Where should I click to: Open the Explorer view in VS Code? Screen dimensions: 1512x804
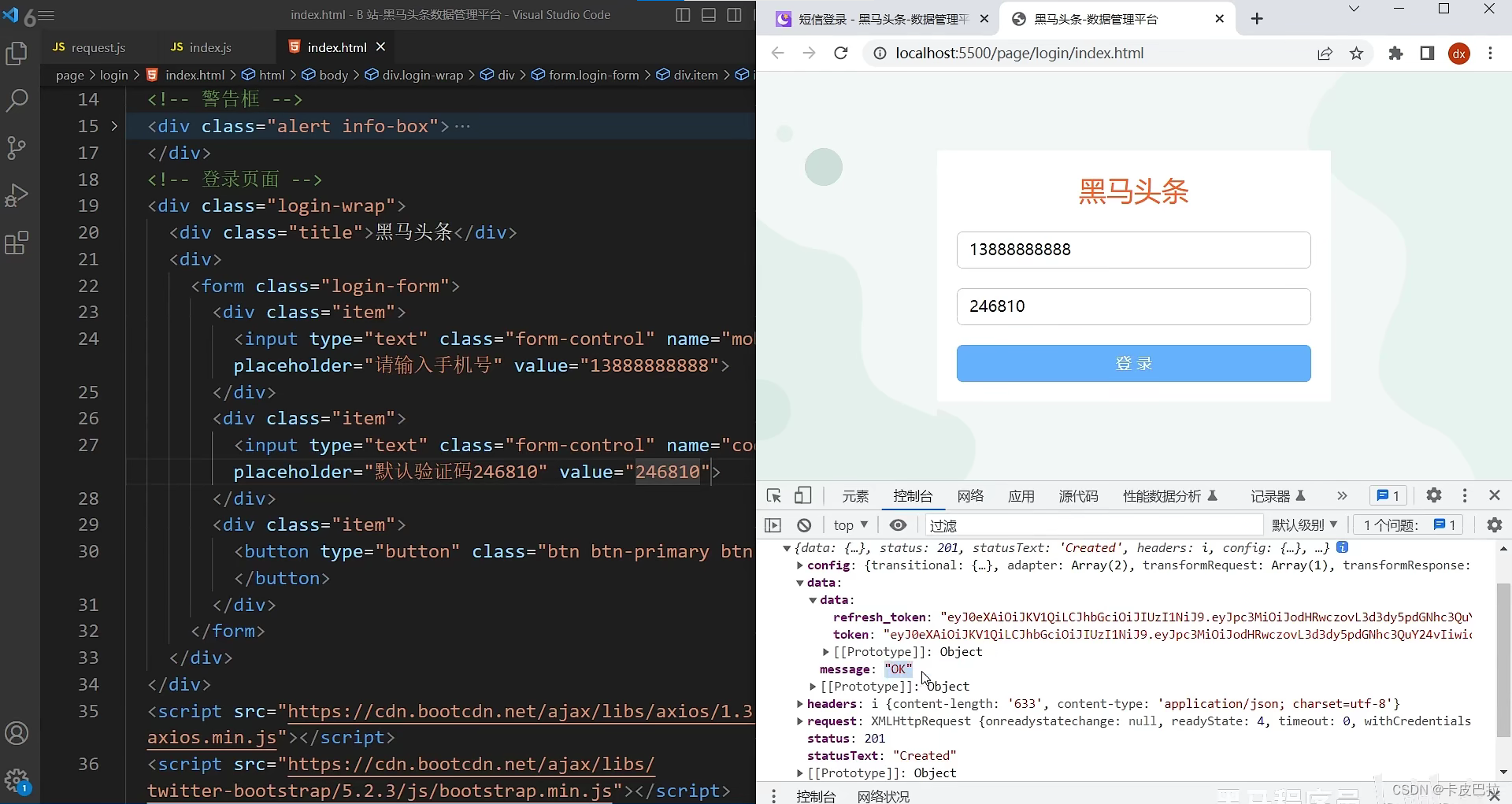tap(17, 53)
